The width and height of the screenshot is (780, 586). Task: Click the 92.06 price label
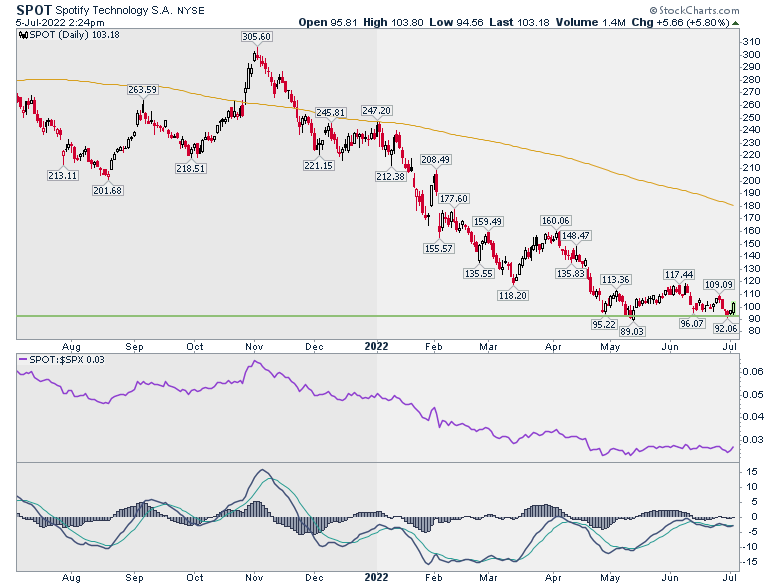[x=726, y=328]
